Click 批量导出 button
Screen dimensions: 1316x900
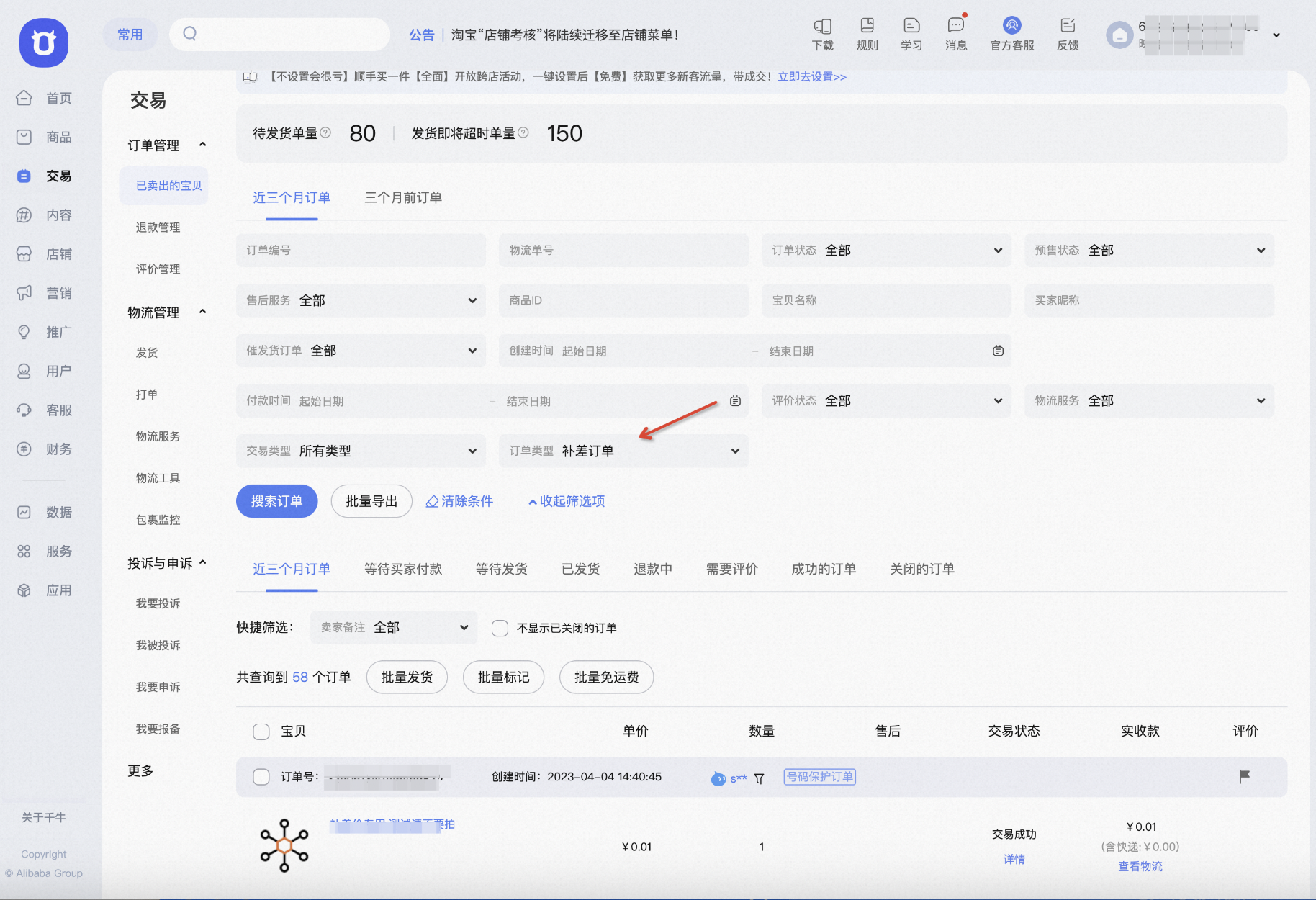tap(371, 501)
